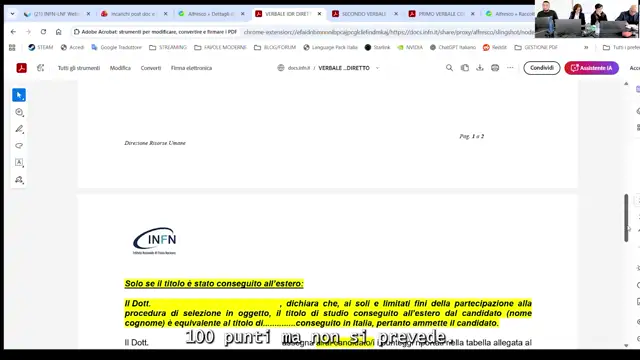This screenshot has height=360, width=640.
Task: Select the stamp signature tool
Action: pos(19,180)
